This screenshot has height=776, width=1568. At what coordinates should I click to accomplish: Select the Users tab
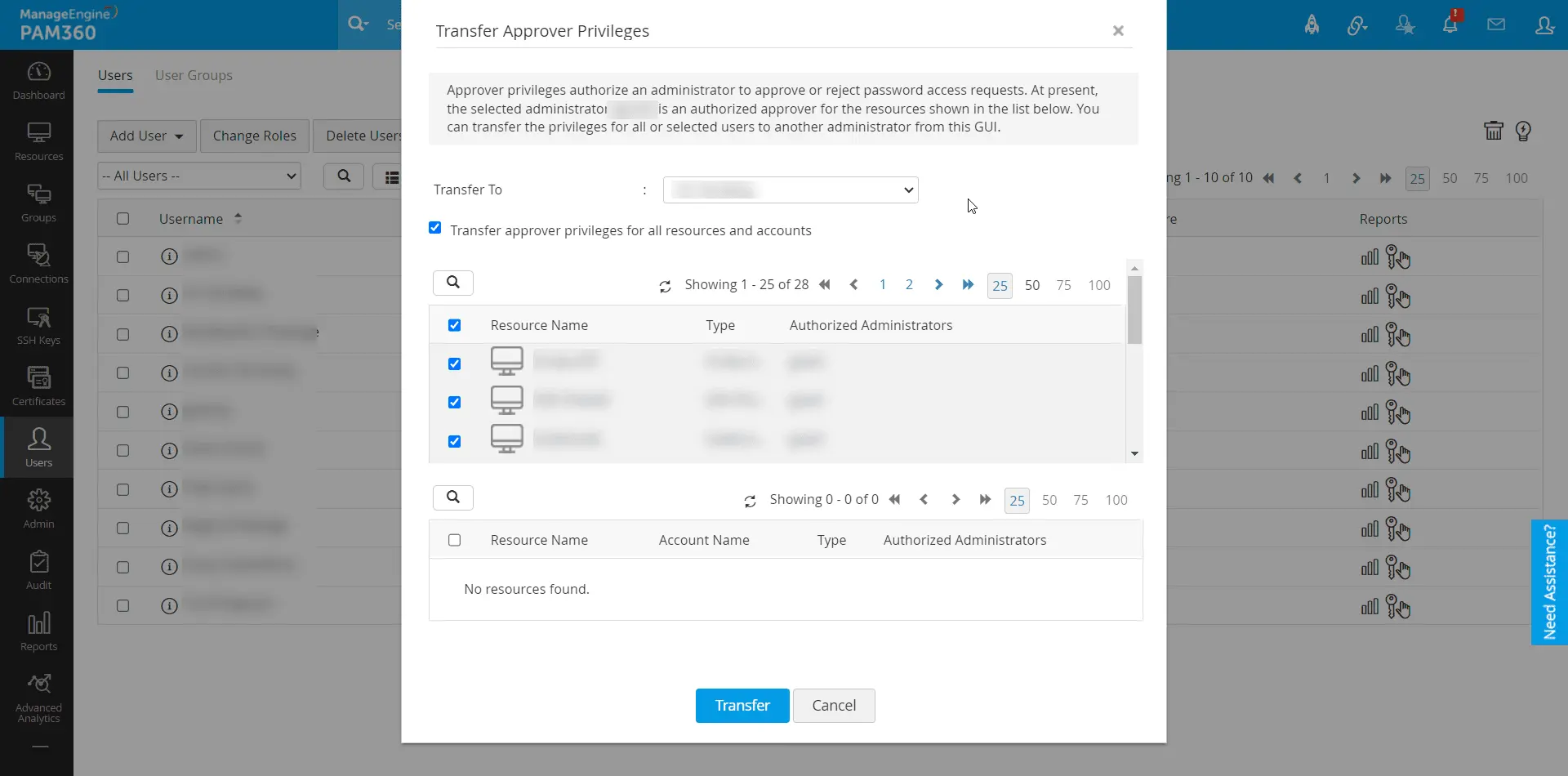click(114, 75)
